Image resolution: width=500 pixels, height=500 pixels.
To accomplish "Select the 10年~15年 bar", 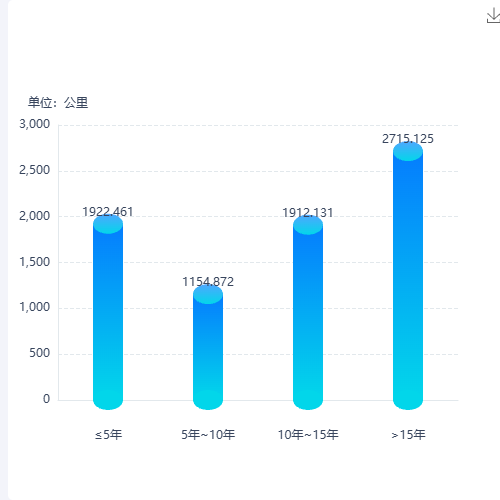I will pos(308,313).
